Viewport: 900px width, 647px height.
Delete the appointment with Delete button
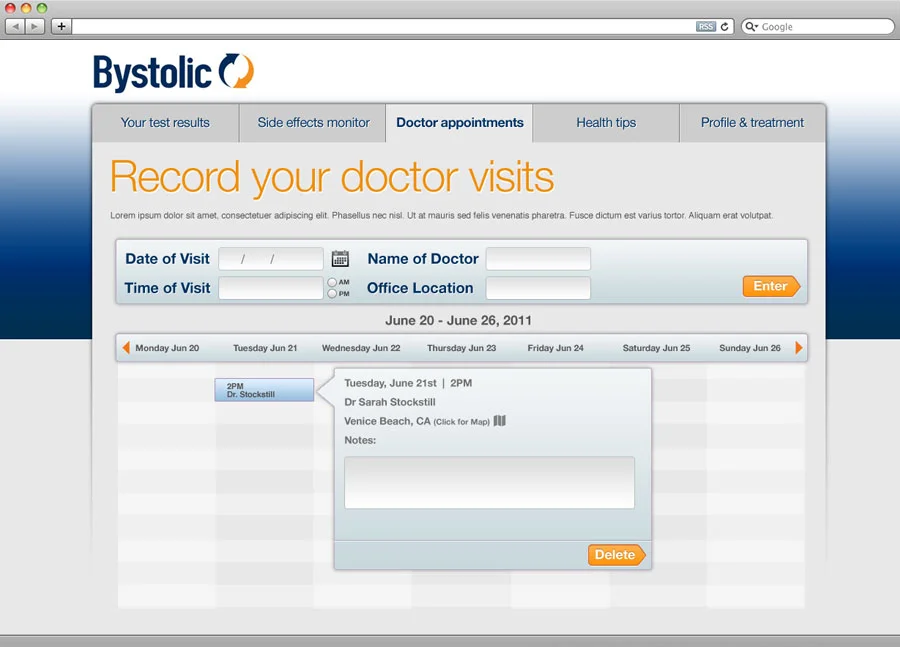616,555
